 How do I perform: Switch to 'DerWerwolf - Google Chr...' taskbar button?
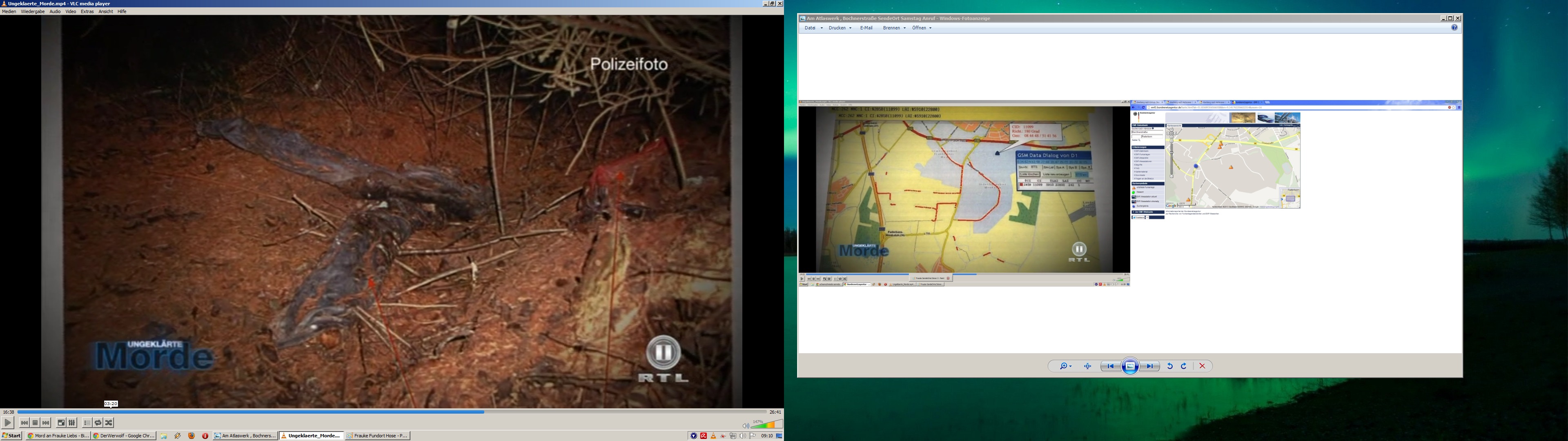click(x=124, y=436)
